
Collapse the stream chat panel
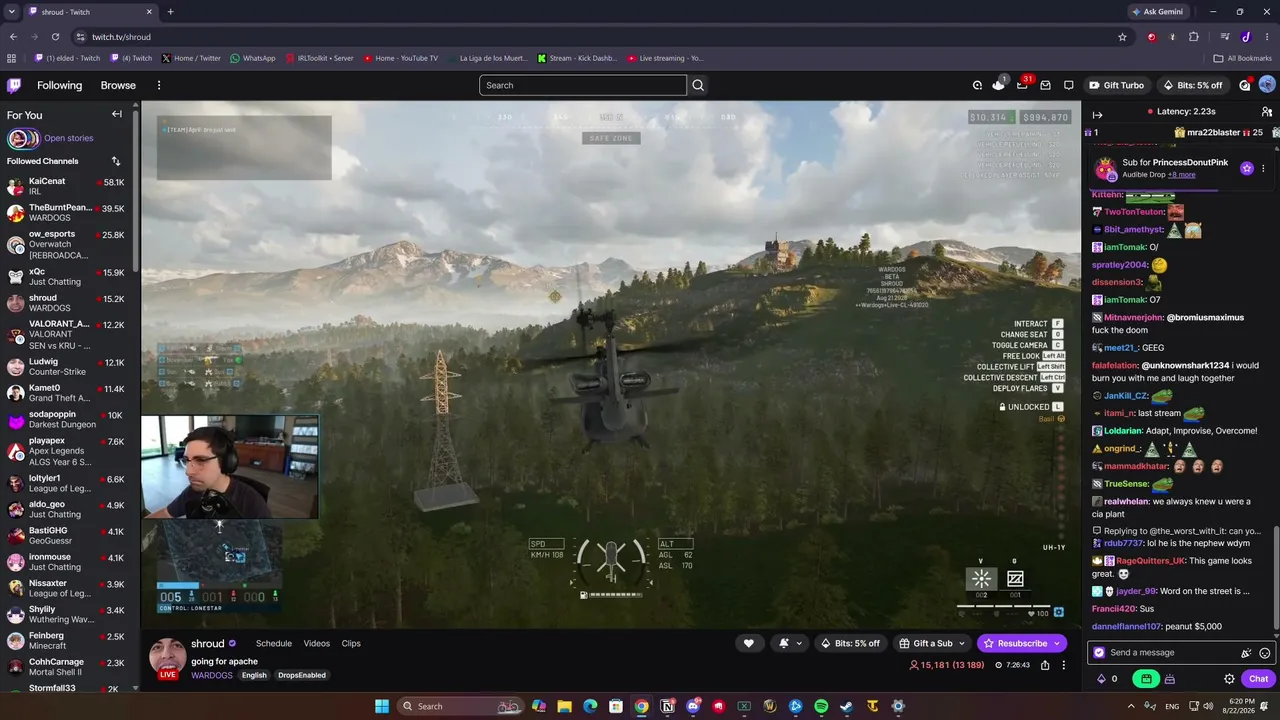tap(1097, 114)
